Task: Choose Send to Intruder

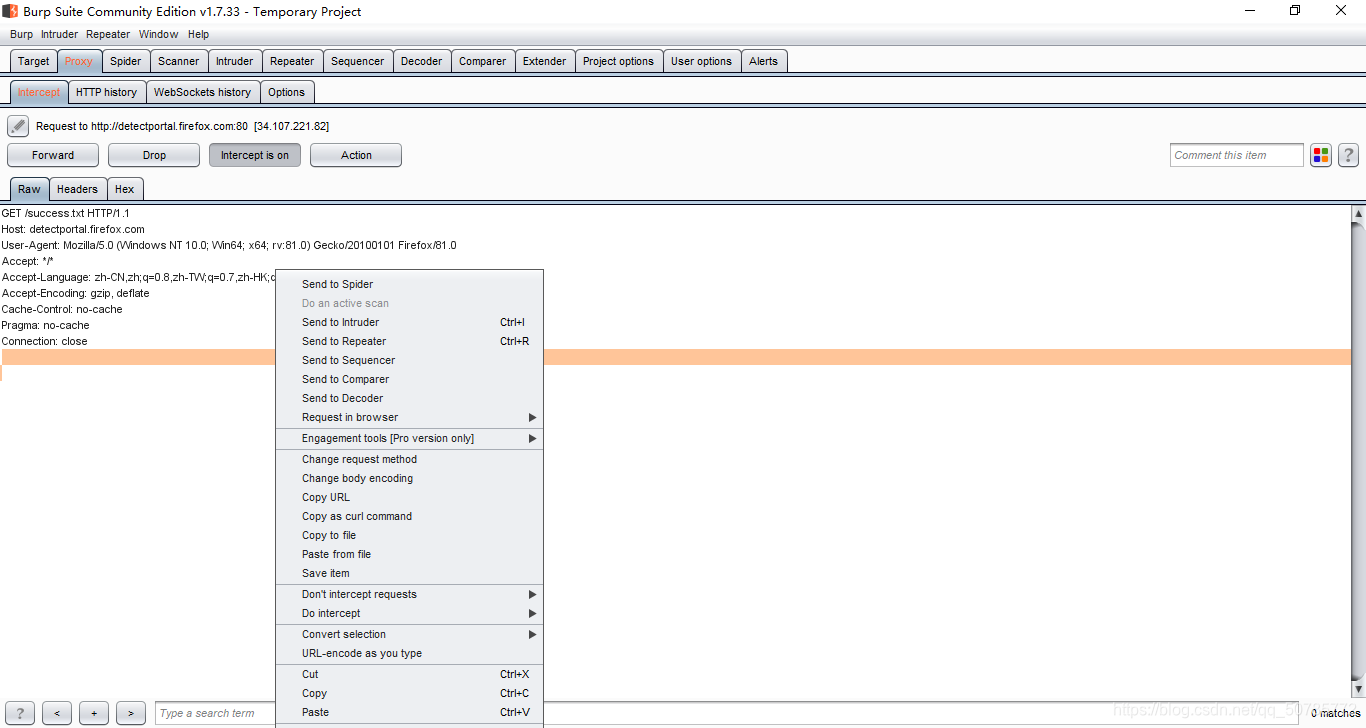Action: [409, 322]
